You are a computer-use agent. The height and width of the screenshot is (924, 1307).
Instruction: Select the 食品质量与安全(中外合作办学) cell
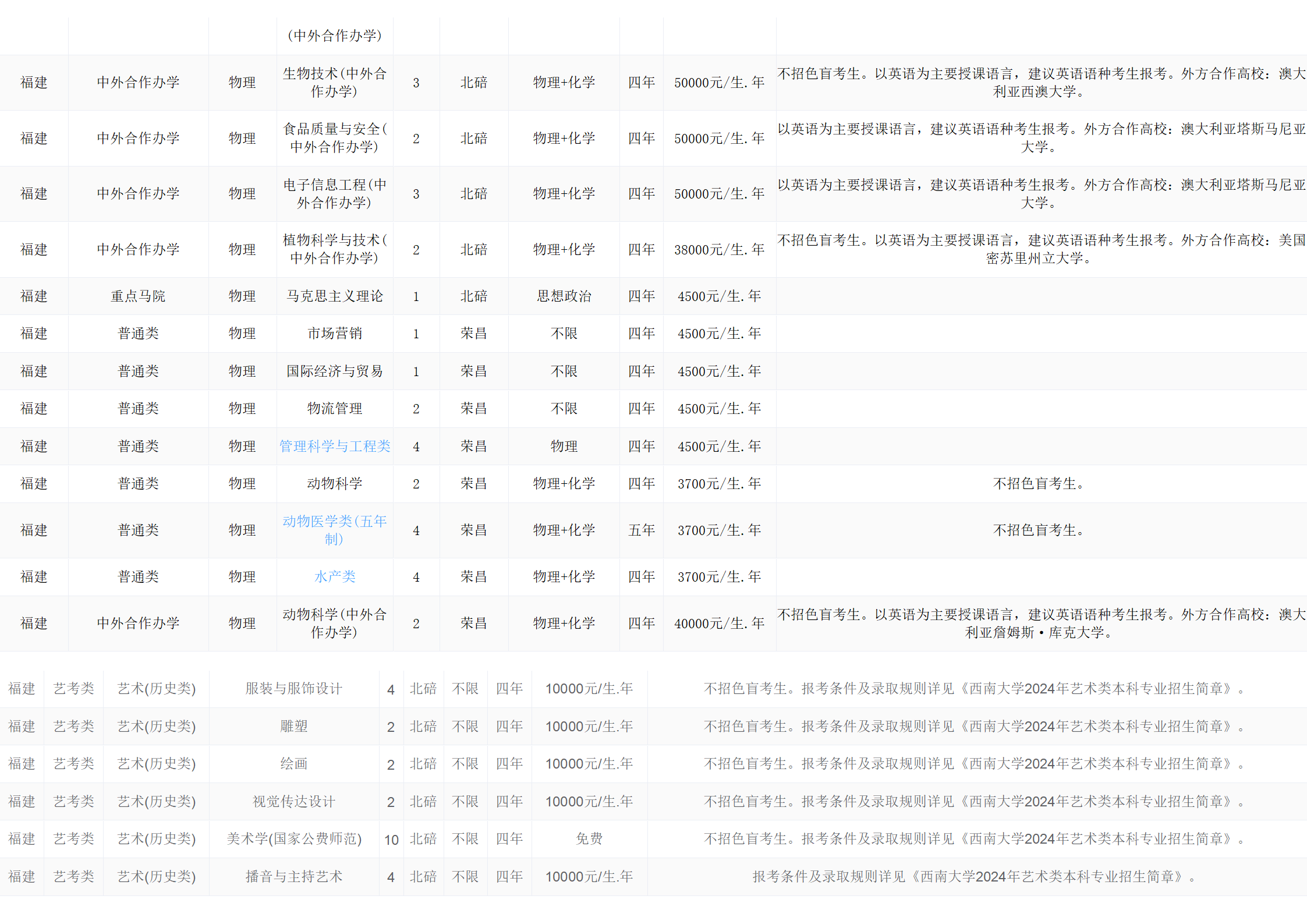335,138
